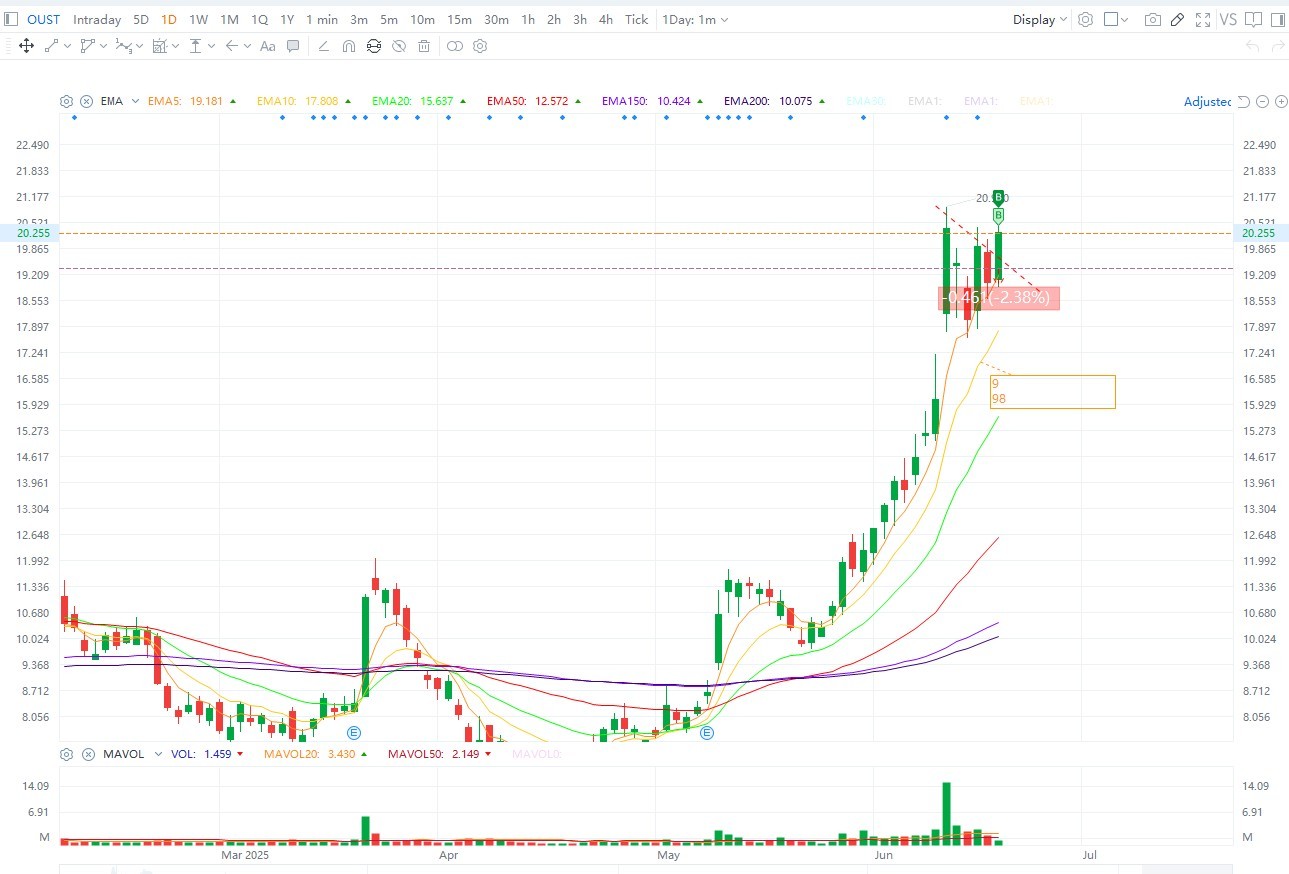Expand polygon tool options arrow
Viewport: 1289px width, 874px height.
103,46
